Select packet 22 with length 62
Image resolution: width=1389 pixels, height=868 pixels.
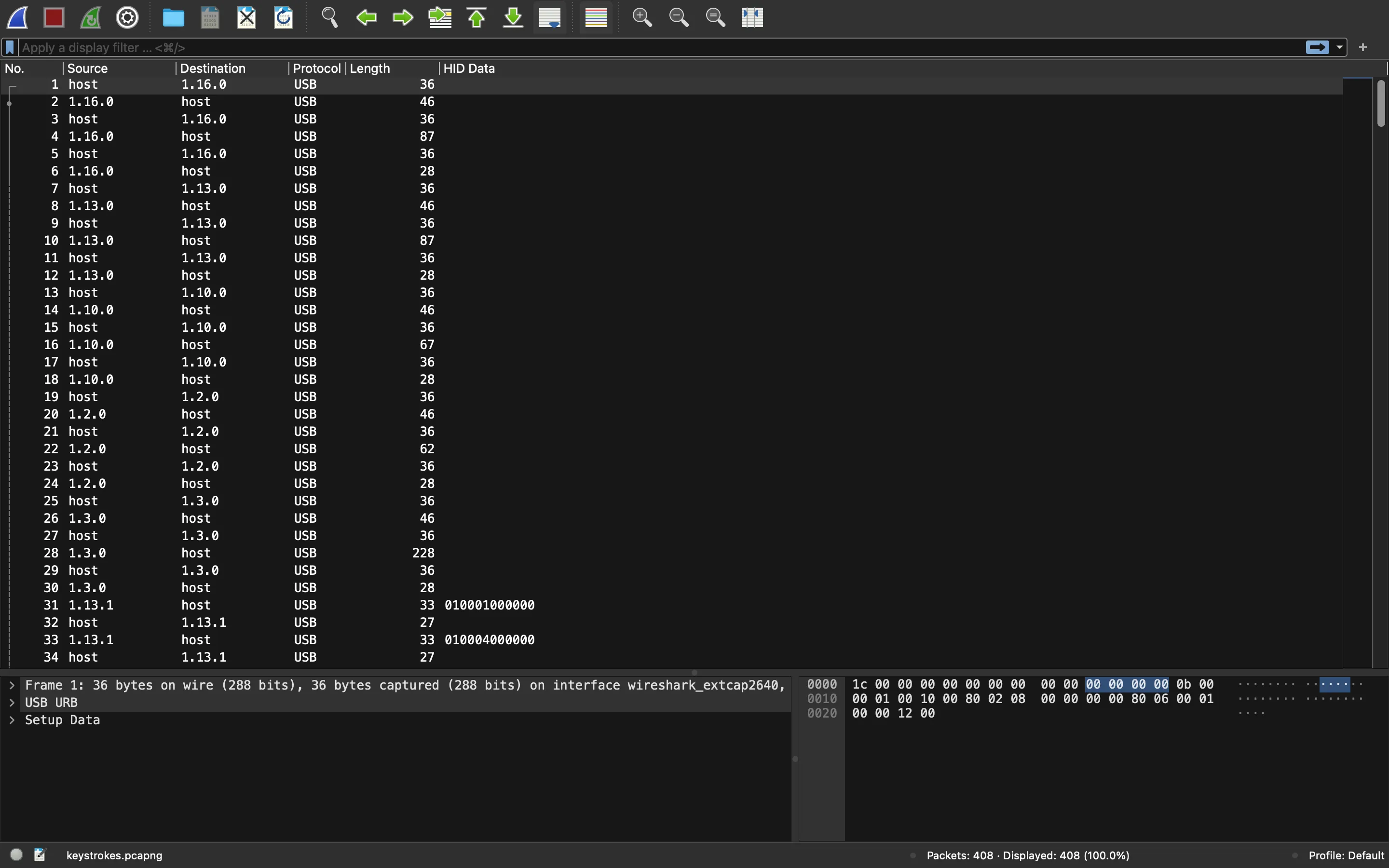tap(671, 449)
